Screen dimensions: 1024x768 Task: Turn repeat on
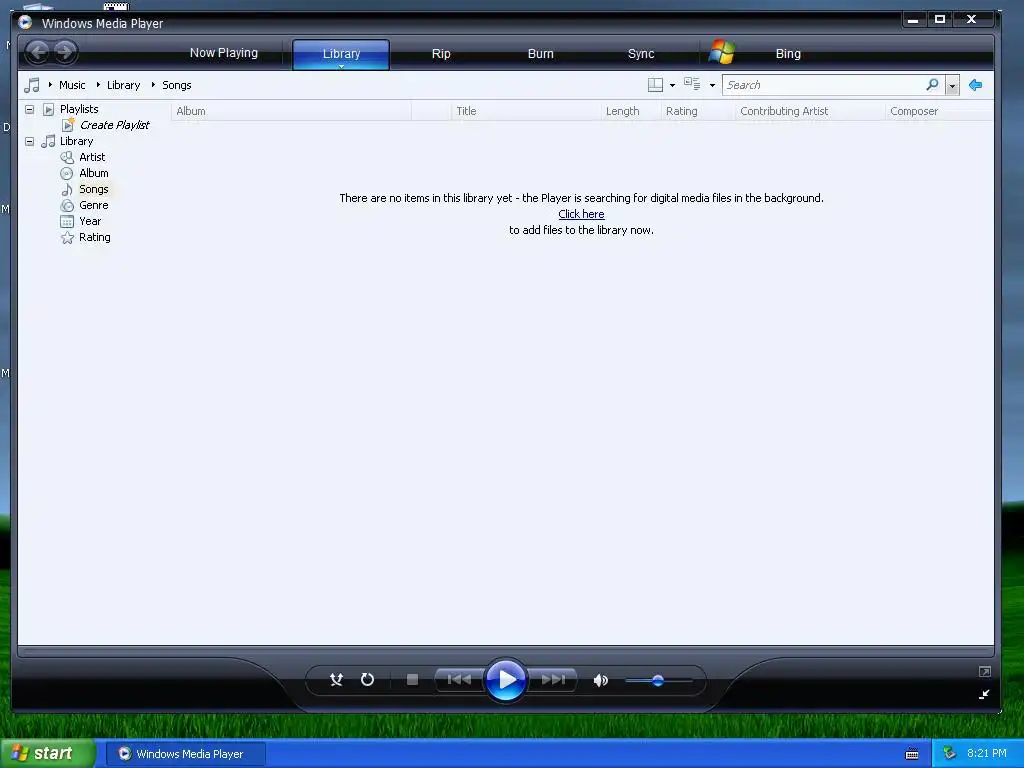(368, 680)
